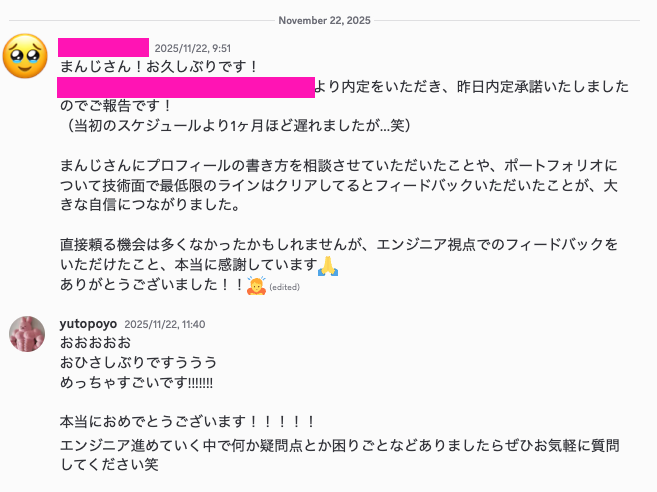
Task: Click the 9:51 message timestamp
Action: pos(192,48)
